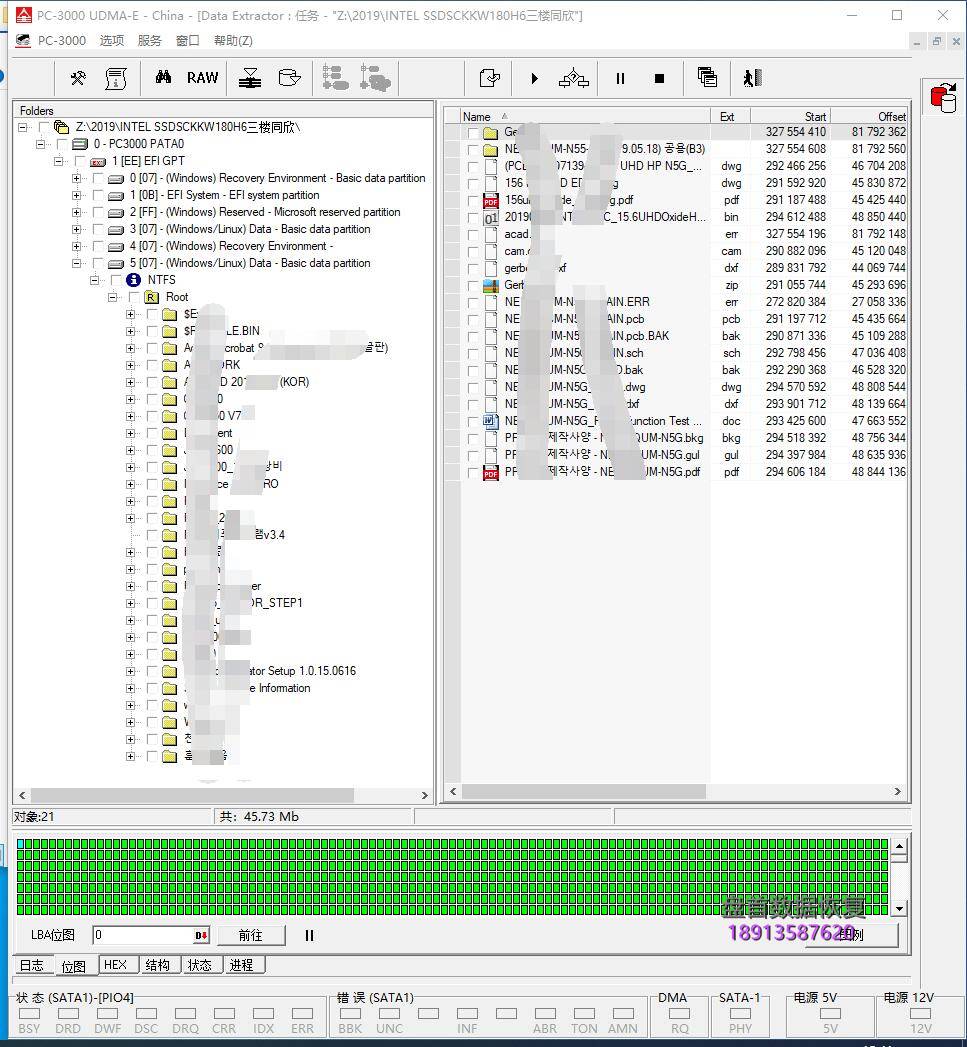
Task: Open the 服务 menu
Action: [149, 41]
